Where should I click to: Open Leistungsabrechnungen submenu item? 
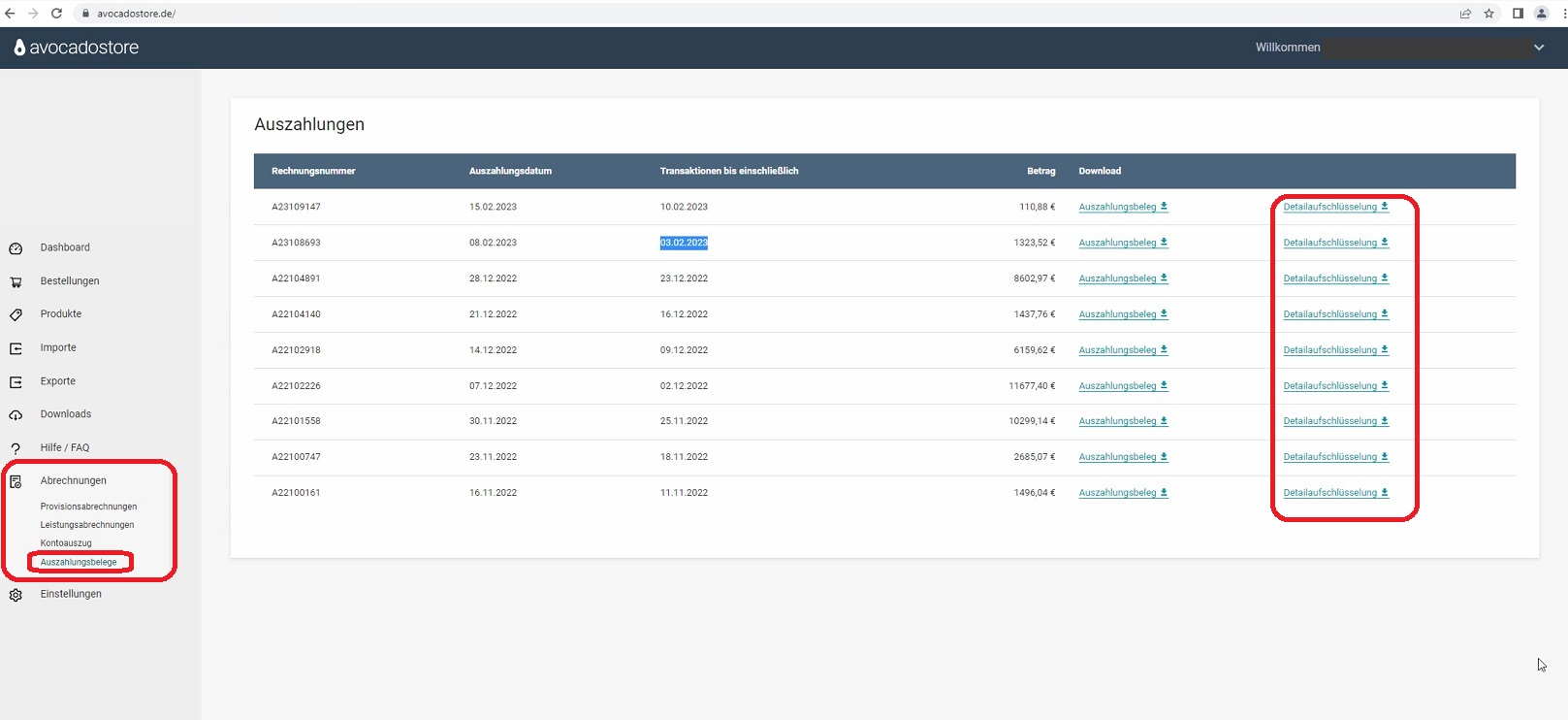pos(87,525)
